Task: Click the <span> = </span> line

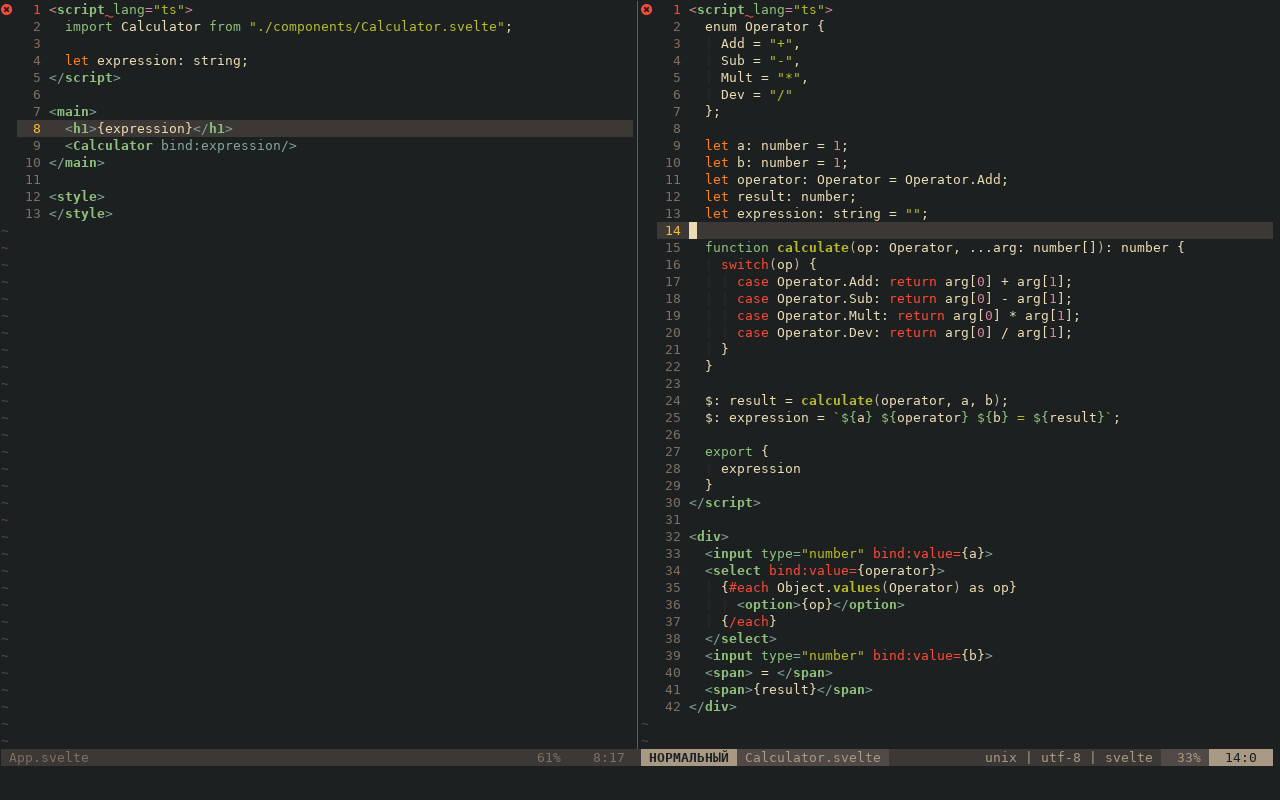Action: pyautogui.click(x=769, y=672)
